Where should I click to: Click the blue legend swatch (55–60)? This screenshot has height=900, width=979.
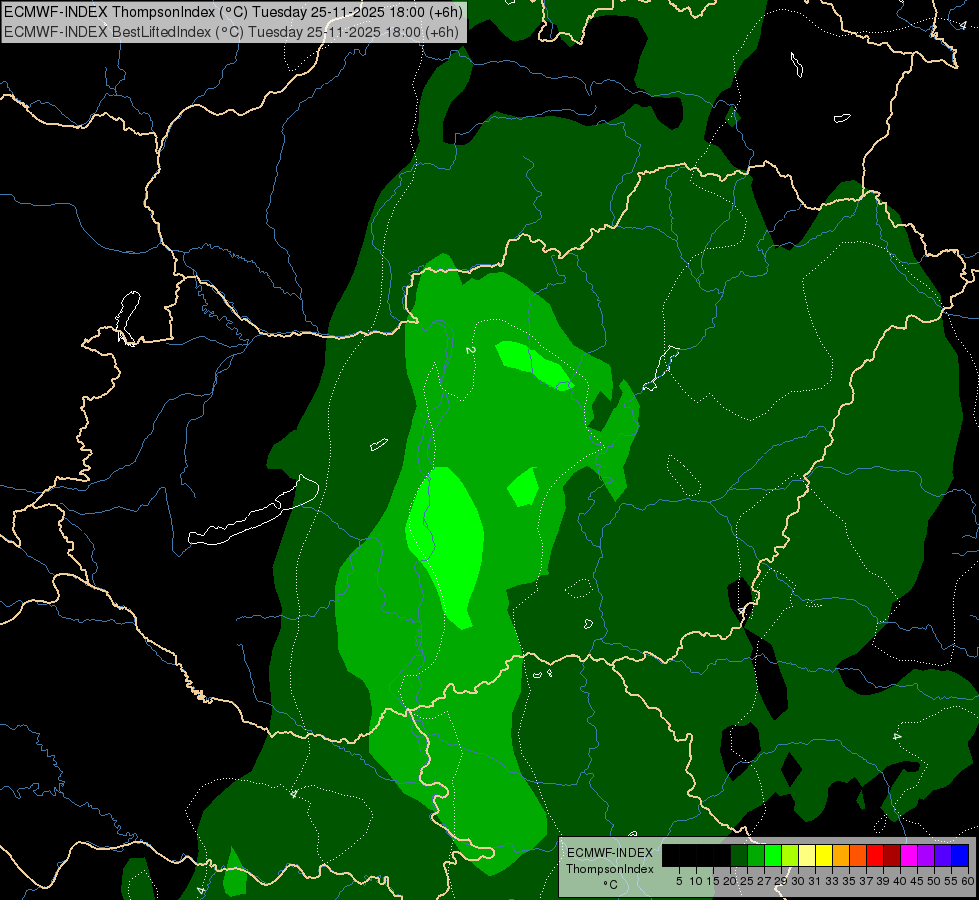[960, 855]
